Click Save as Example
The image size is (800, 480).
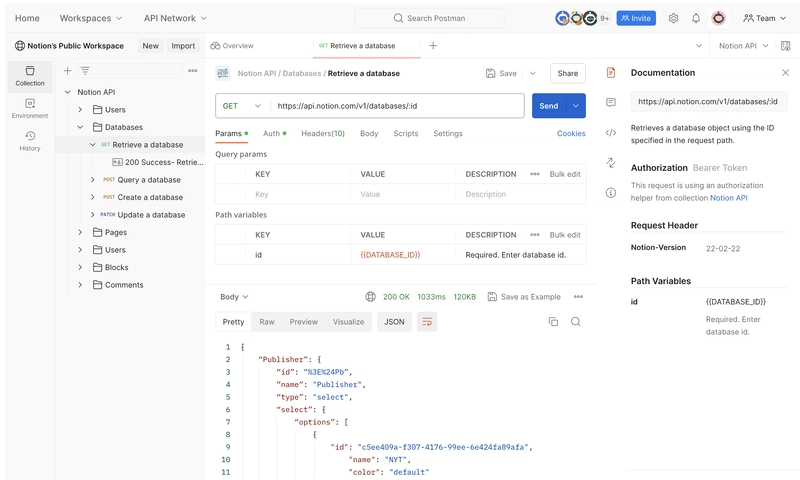point(524,297)
